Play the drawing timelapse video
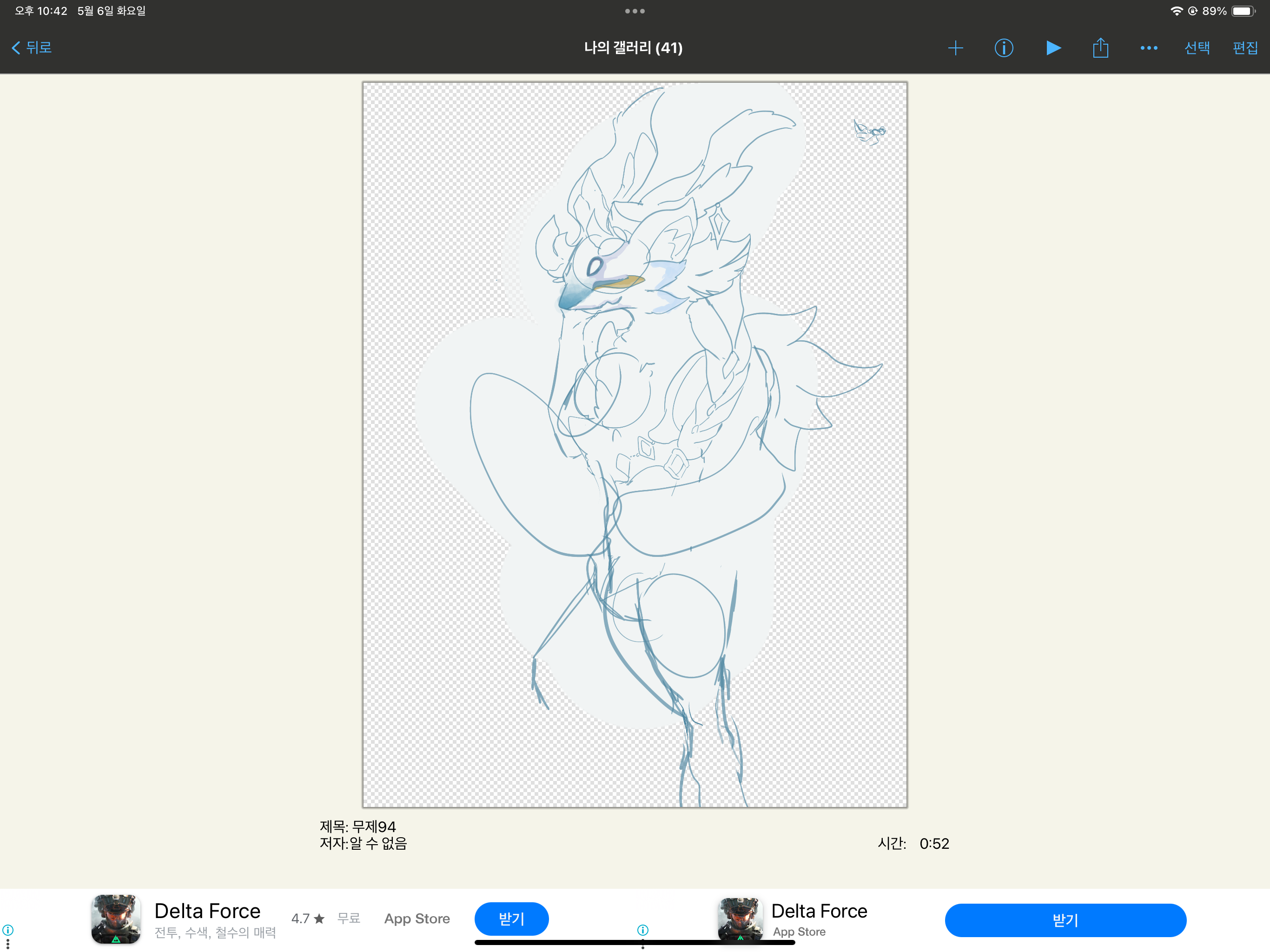 coord(1053,48)
